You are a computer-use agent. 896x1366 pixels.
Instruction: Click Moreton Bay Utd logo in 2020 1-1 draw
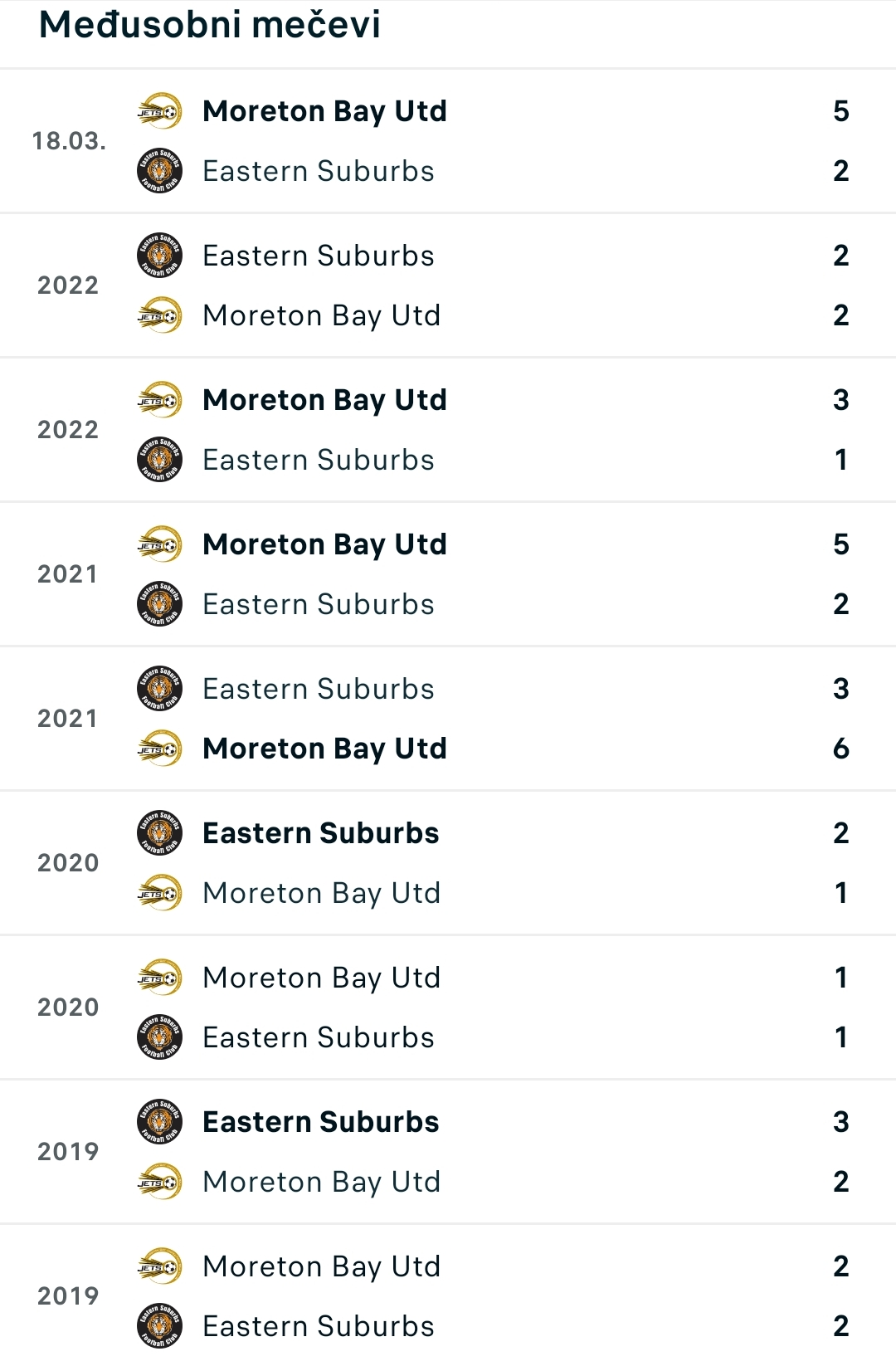point(159,978)
